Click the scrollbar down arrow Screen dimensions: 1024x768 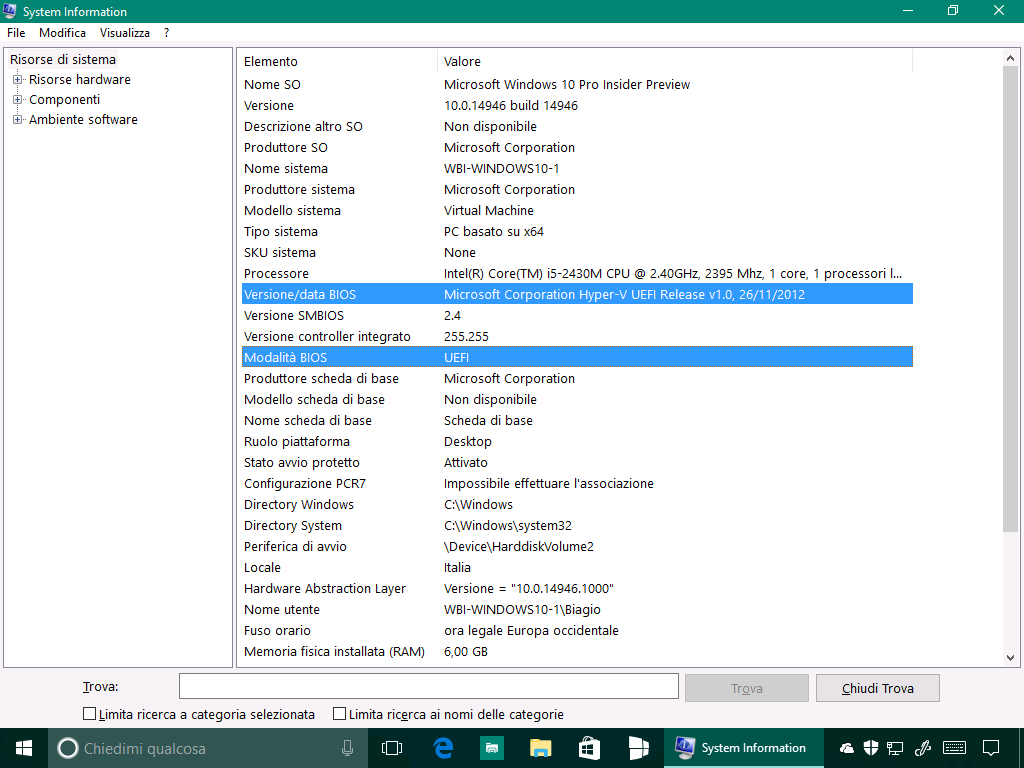pyautogui.click(x=1010, y=658)
